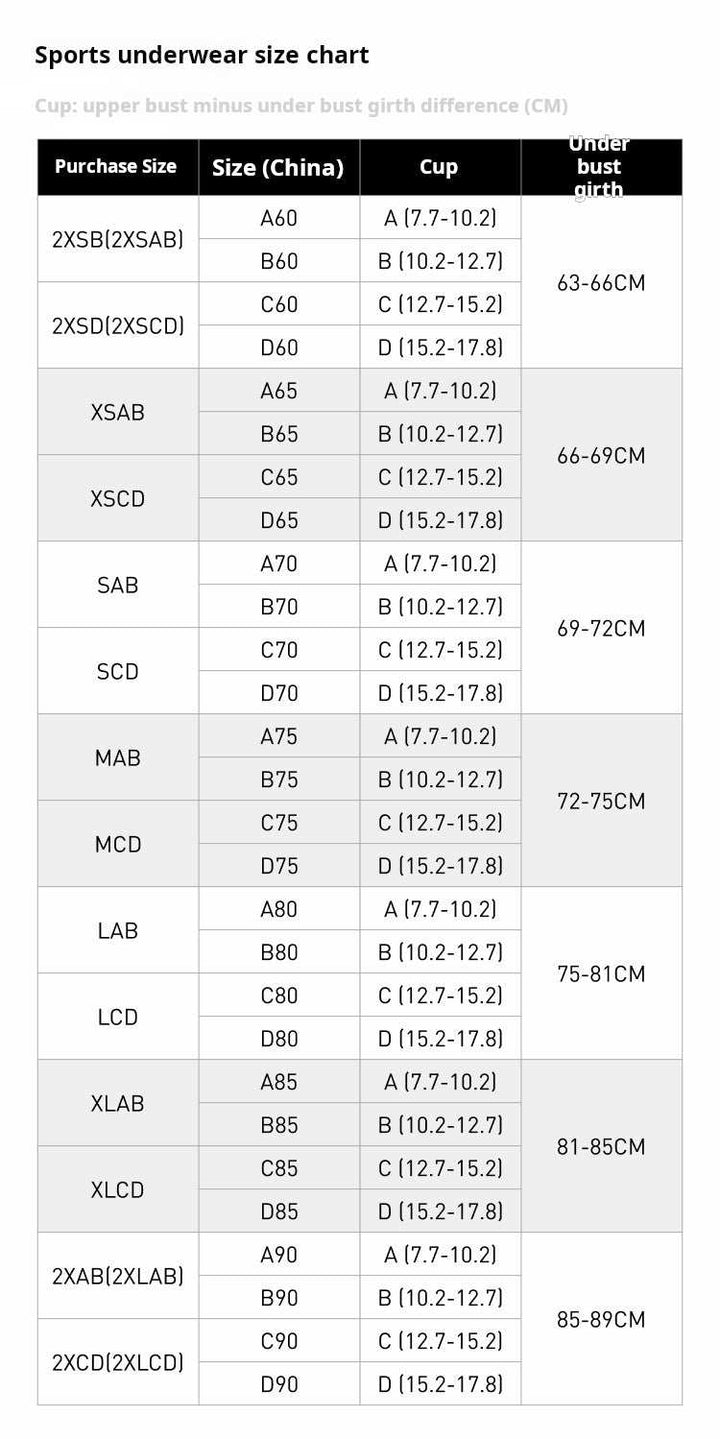The image size is (720, 1439).
Task: Select the Under bust girth header
Action: [600, 167]
